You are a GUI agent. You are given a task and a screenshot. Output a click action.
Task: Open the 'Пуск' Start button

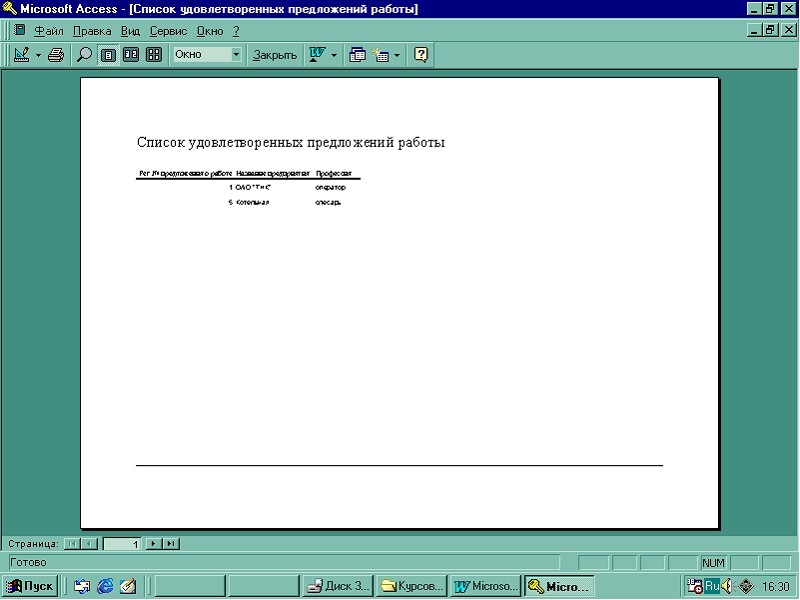click(x=30, y=586)
